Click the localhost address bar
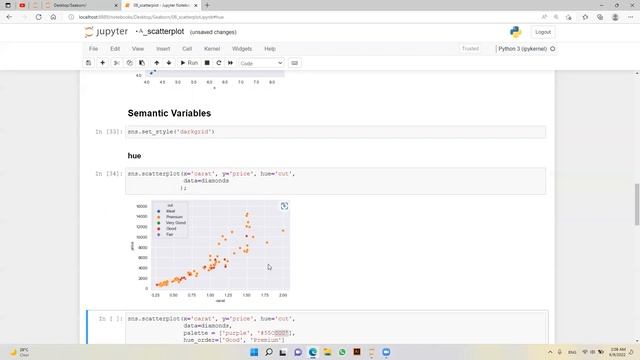Viewport: 640px width, 360px height. (302, 17)
